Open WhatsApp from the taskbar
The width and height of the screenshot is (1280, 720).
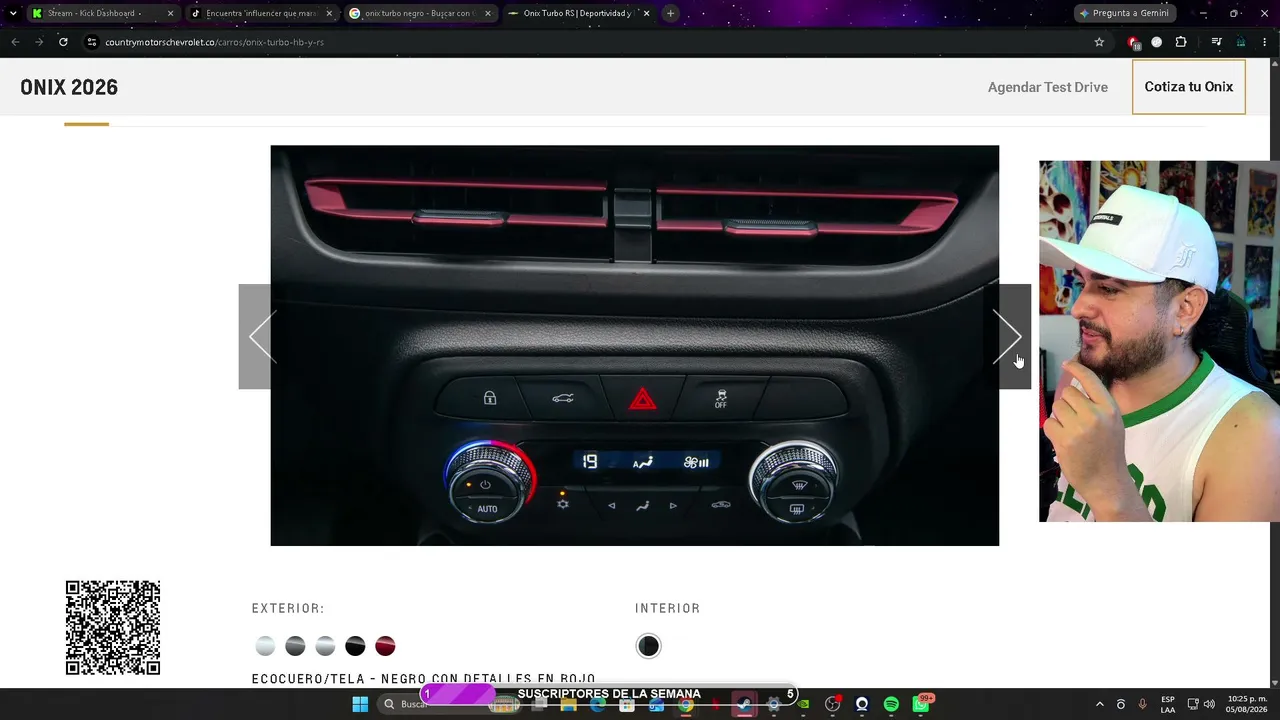[x=921, y=704]
